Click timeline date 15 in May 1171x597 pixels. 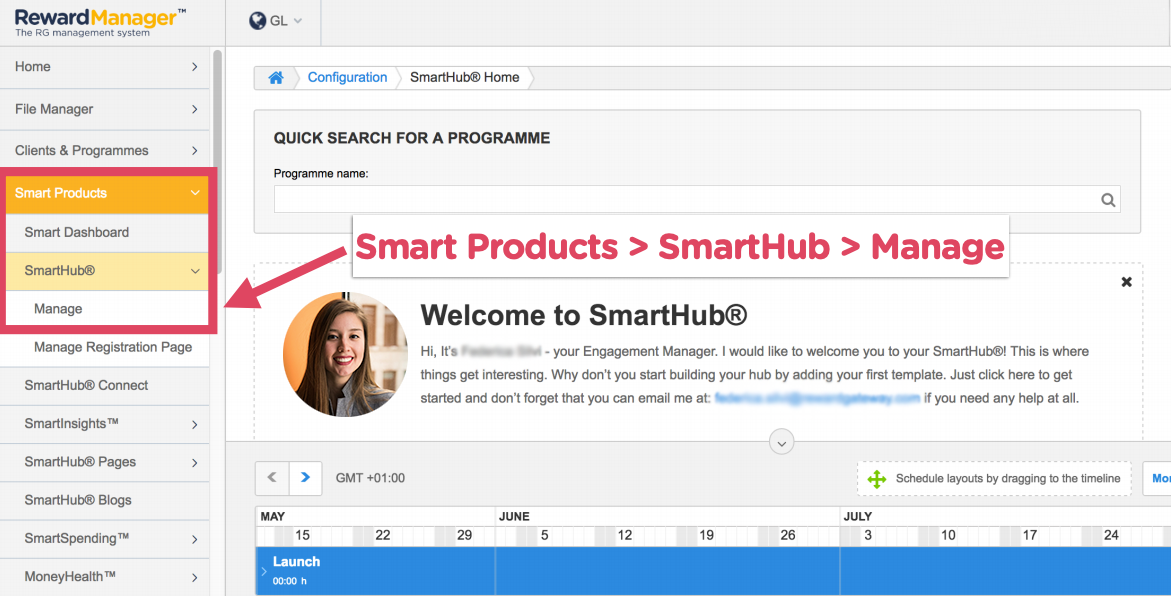click(x=302, y=536)
